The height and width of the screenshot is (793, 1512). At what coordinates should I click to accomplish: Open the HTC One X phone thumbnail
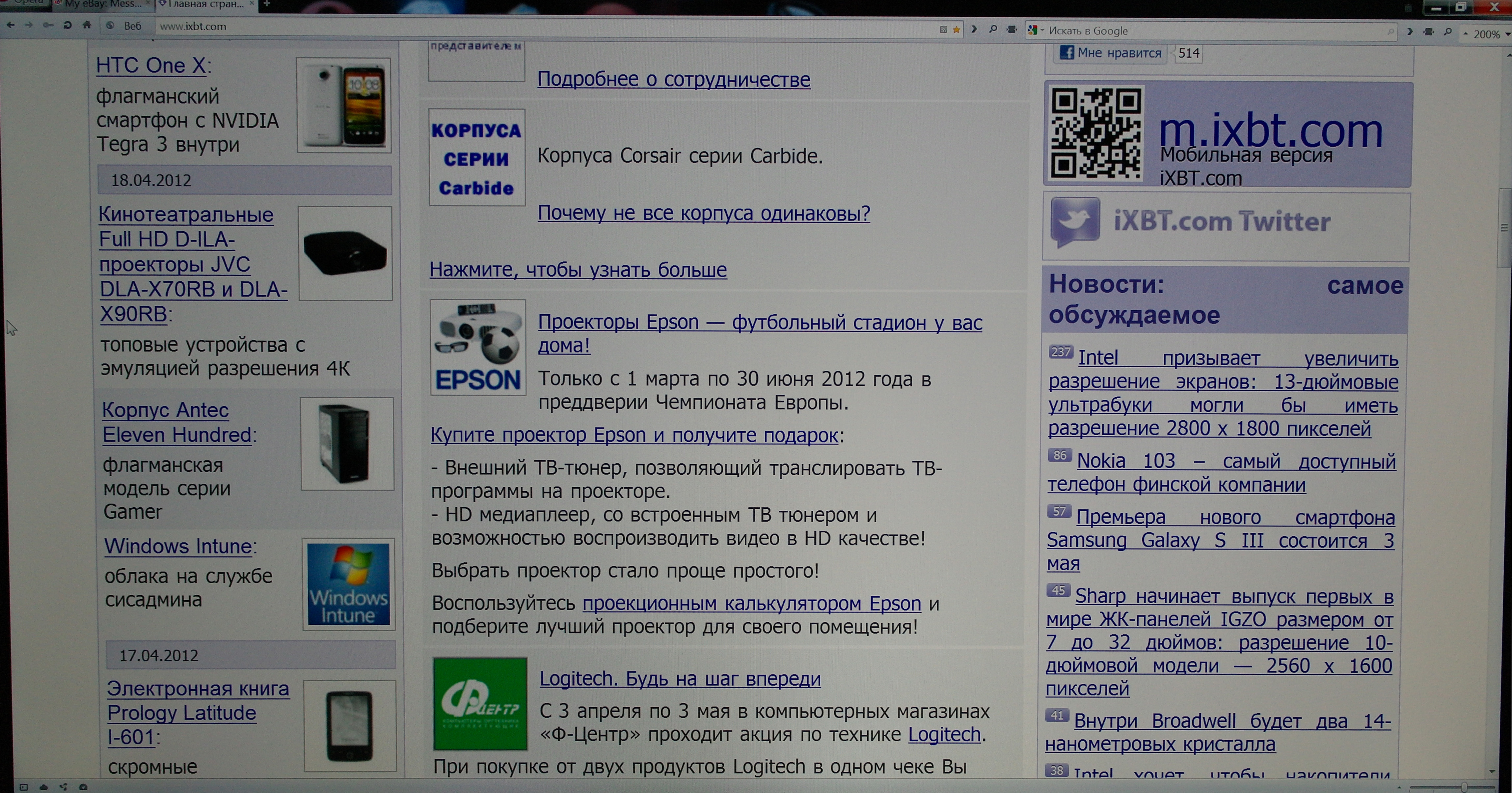344,105
